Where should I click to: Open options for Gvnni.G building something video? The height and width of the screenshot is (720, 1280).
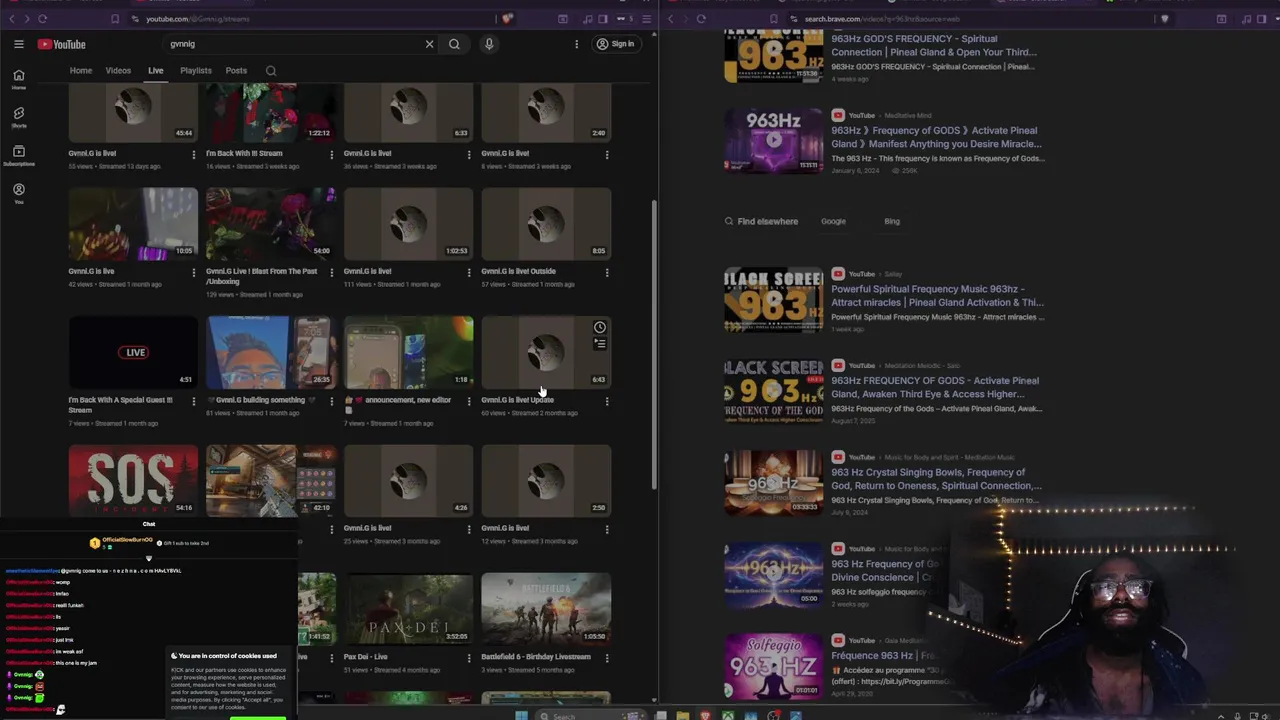click(x=331, y=401)
